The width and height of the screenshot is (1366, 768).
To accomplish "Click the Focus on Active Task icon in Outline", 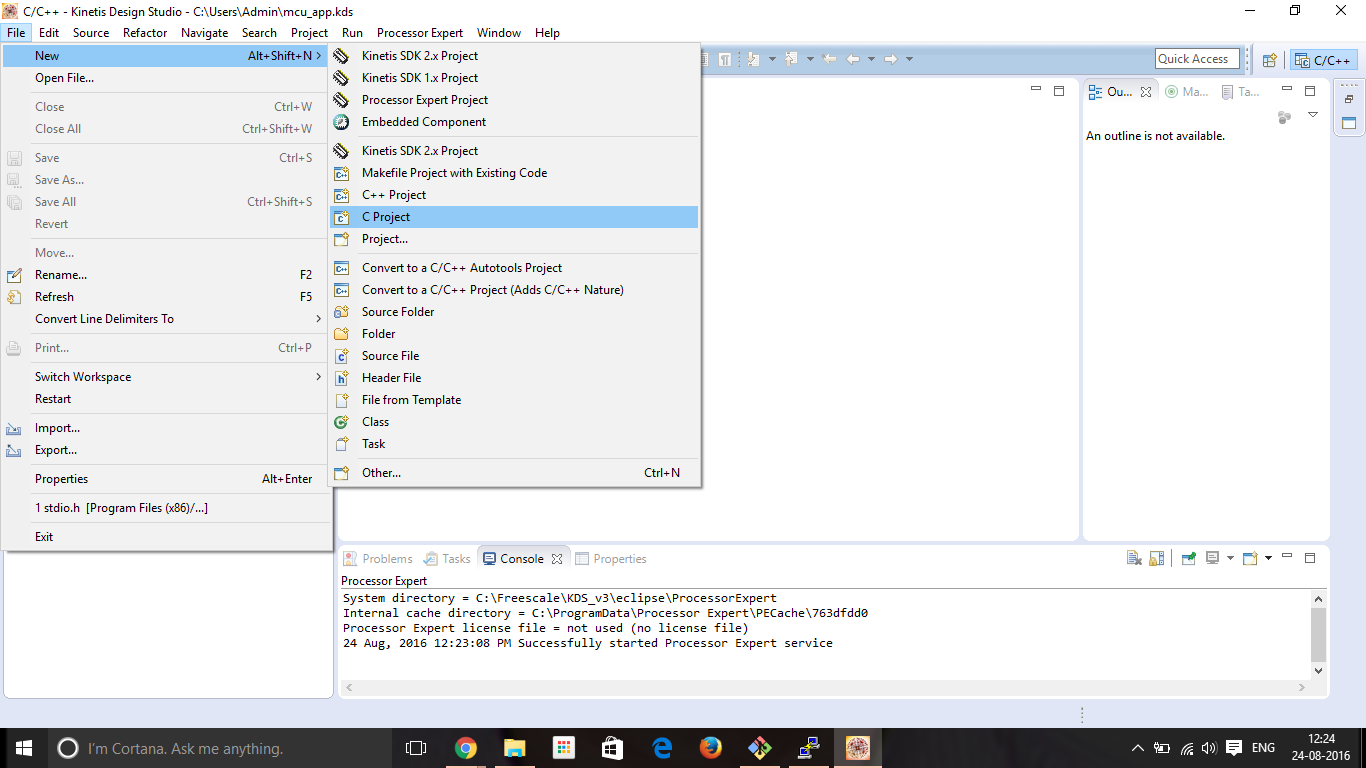I will click(x=1285, y=117).
